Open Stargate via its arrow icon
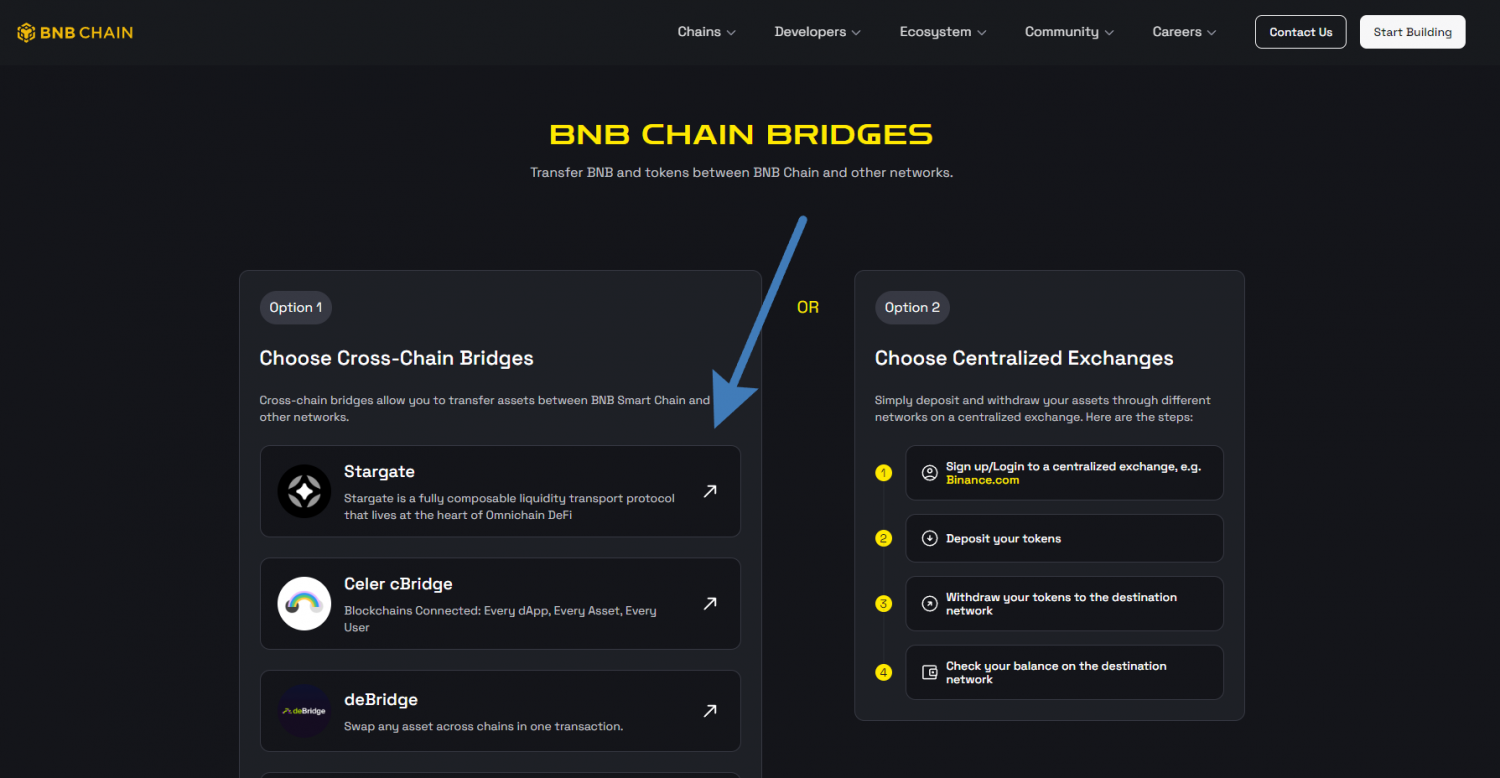1500x778 pixels. pyautogui.click(x=710, y=491)
